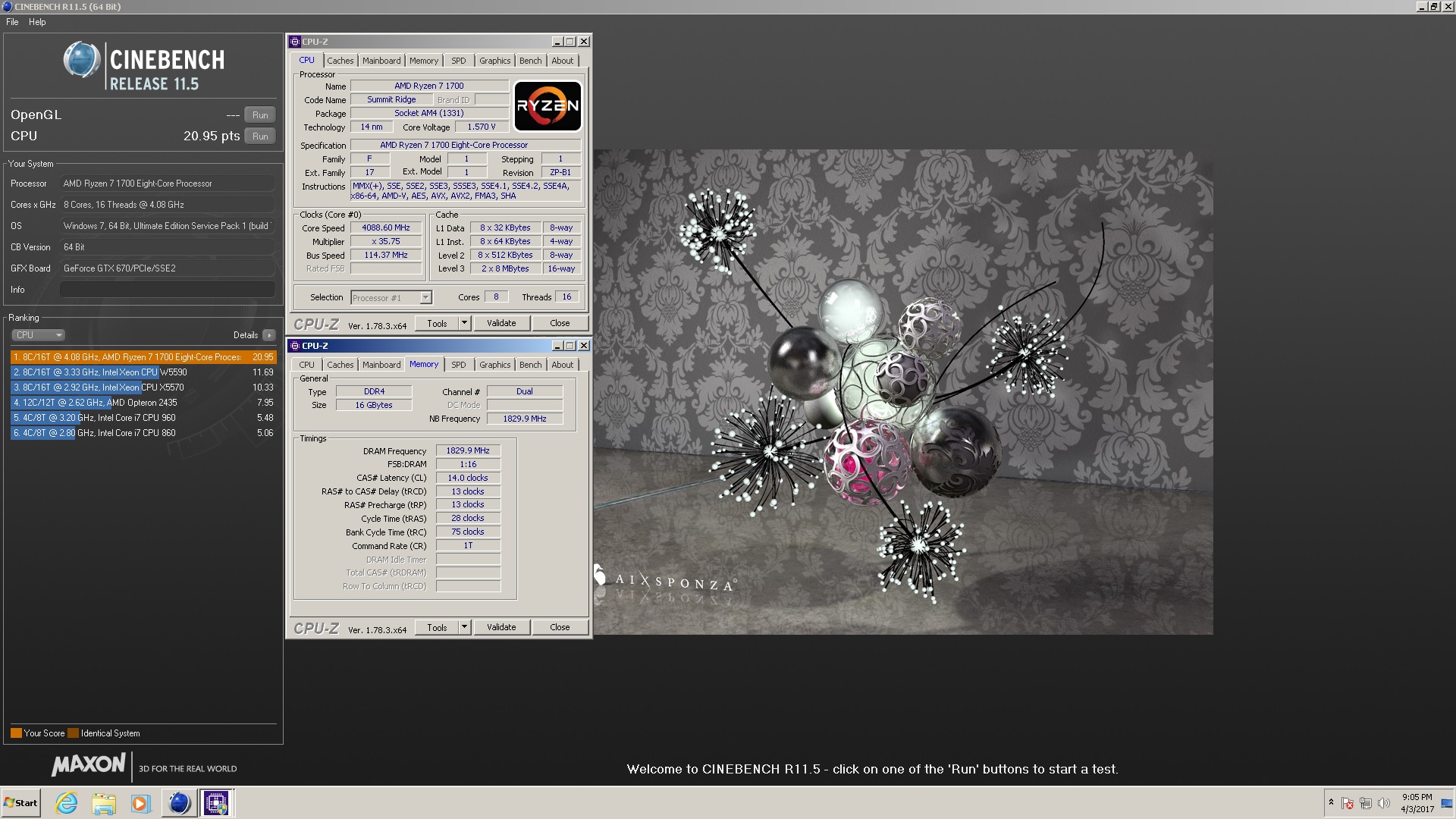This screenshot has height=819, width=1456.
Task: Launch Internet Explorer from the taskbar
Action: 67,803
